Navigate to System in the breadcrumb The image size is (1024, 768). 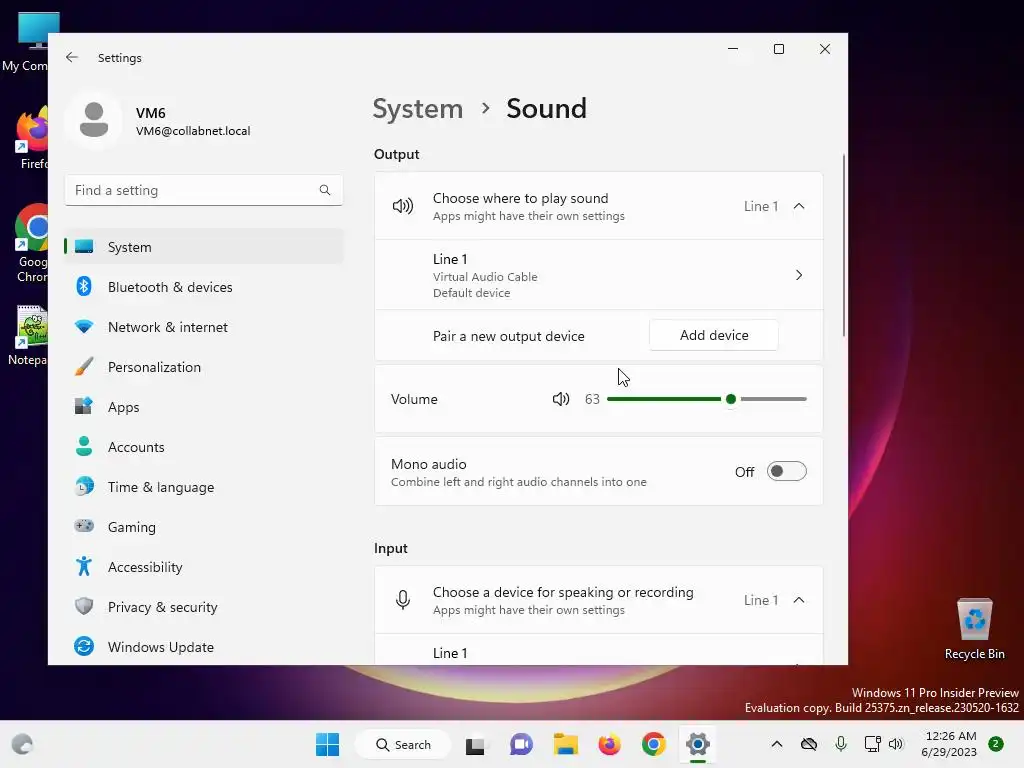pyautogui.click(x=417, y=108)
